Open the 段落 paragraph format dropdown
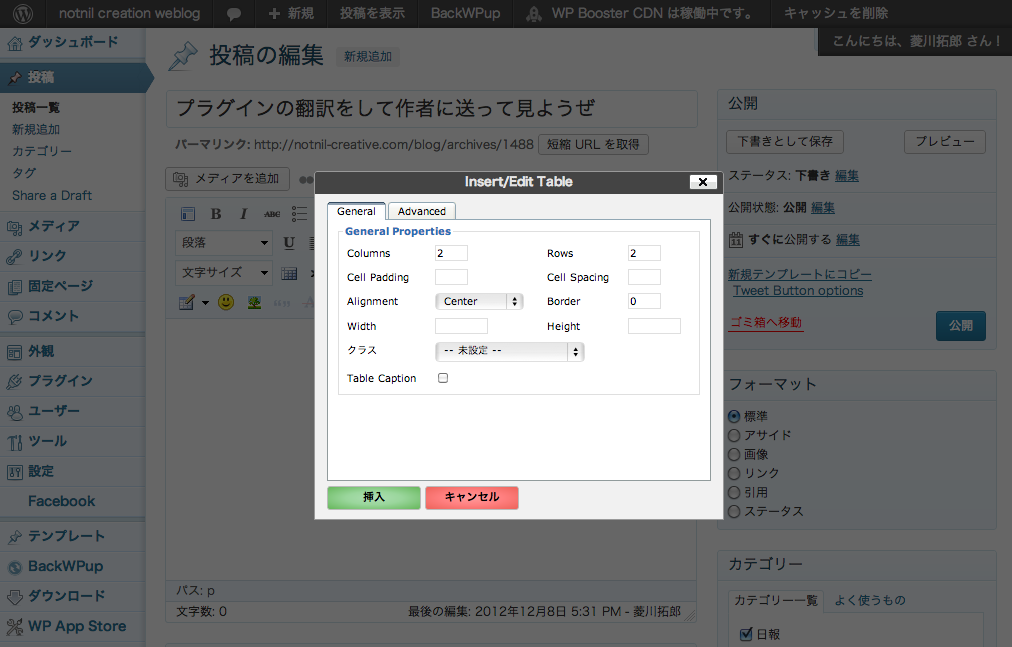The image size is (1012, 647). point(224,243)
